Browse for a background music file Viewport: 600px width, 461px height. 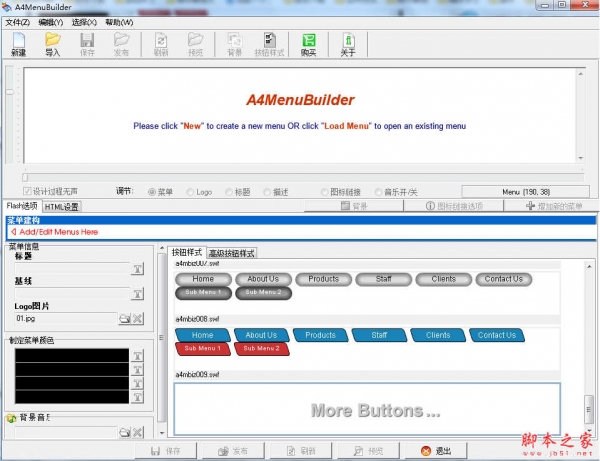click(x=124, y=433)
